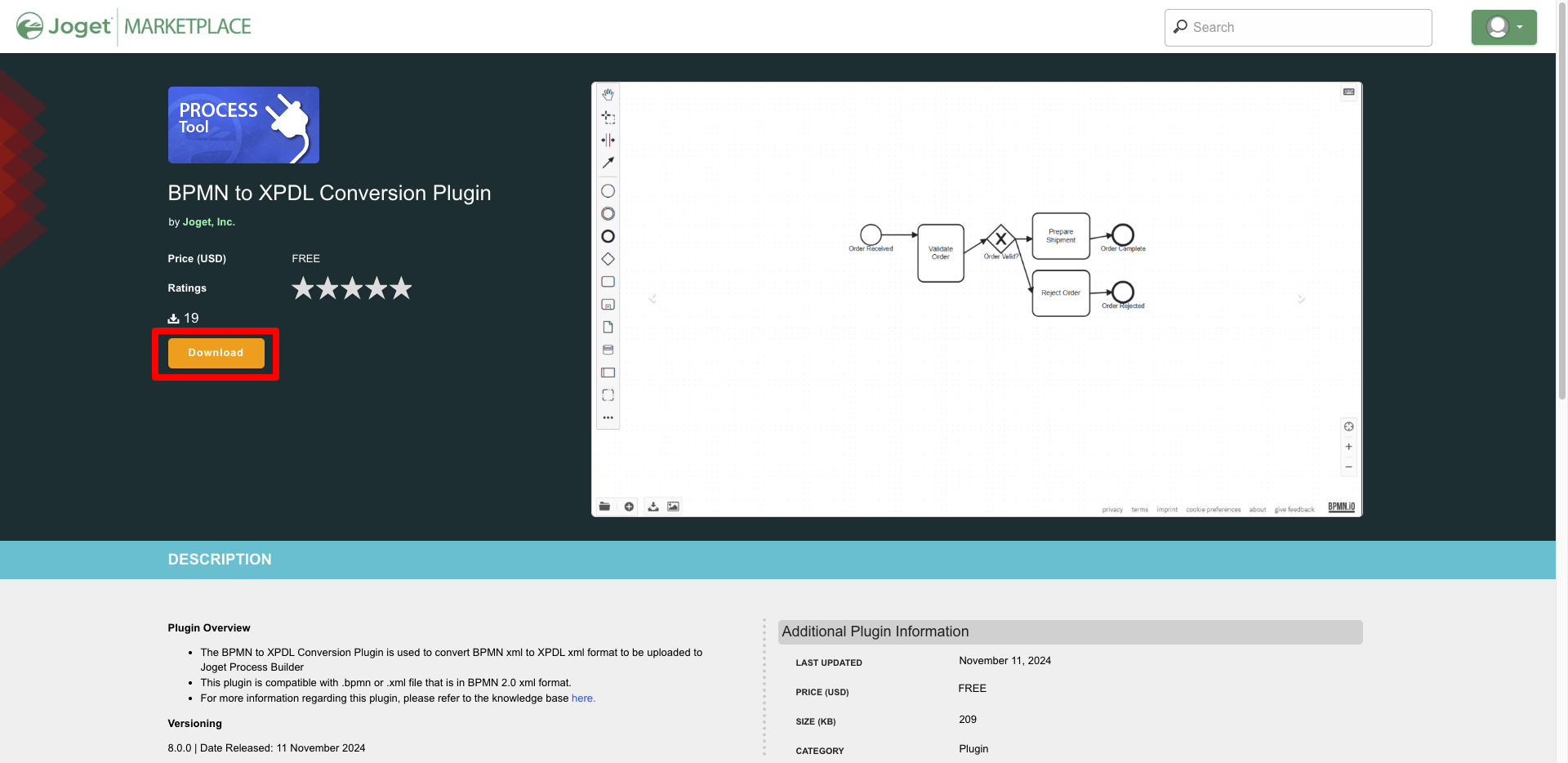
Task: Click the Order Received start event
Action: (871, 235)
